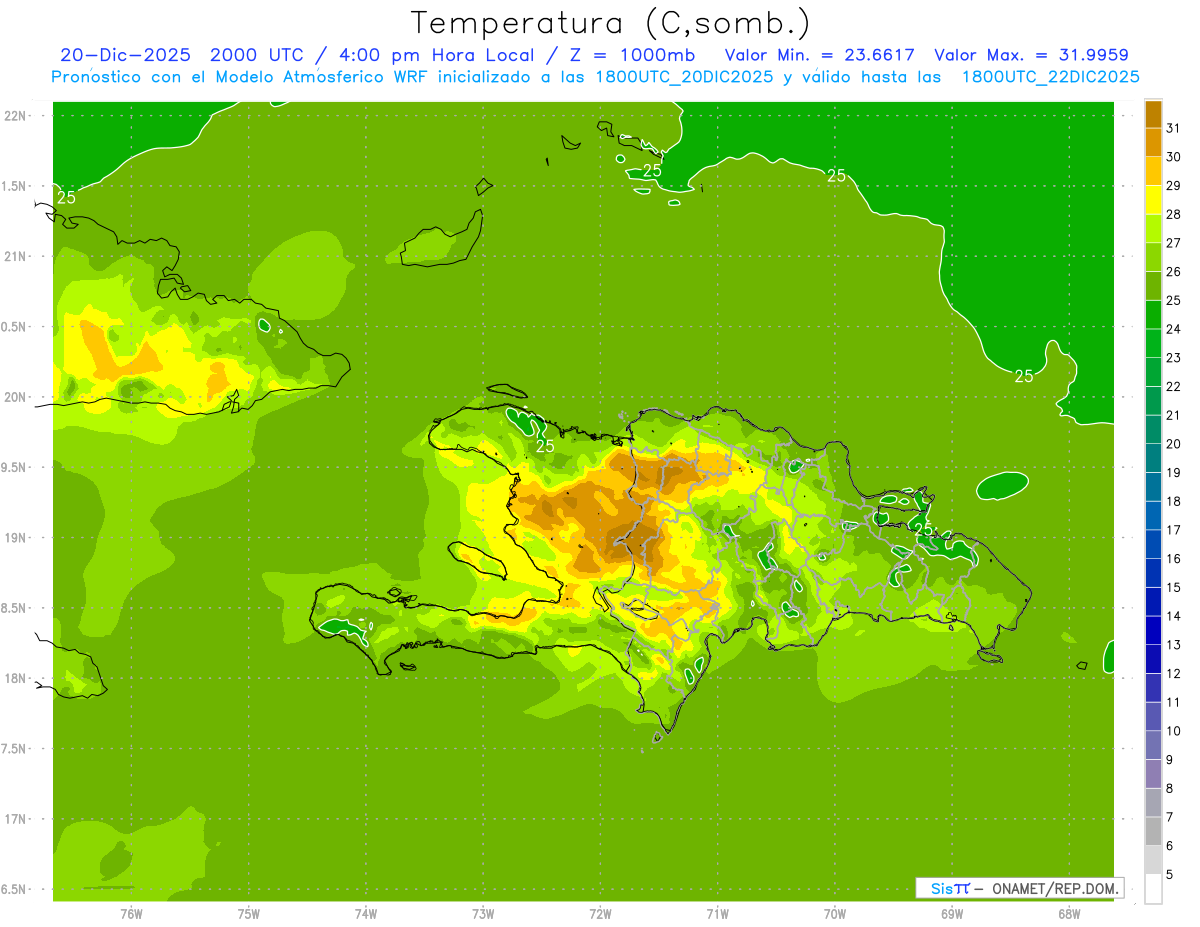Screen dimensions: 1200x927
Task: Click the 70W longitude axis label
Action: tap(834, 914)
